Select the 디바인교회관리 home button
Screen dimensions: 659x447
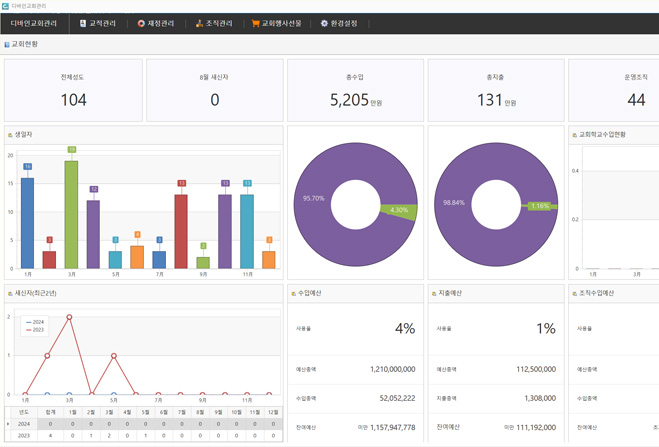click(x=35, y=23)
